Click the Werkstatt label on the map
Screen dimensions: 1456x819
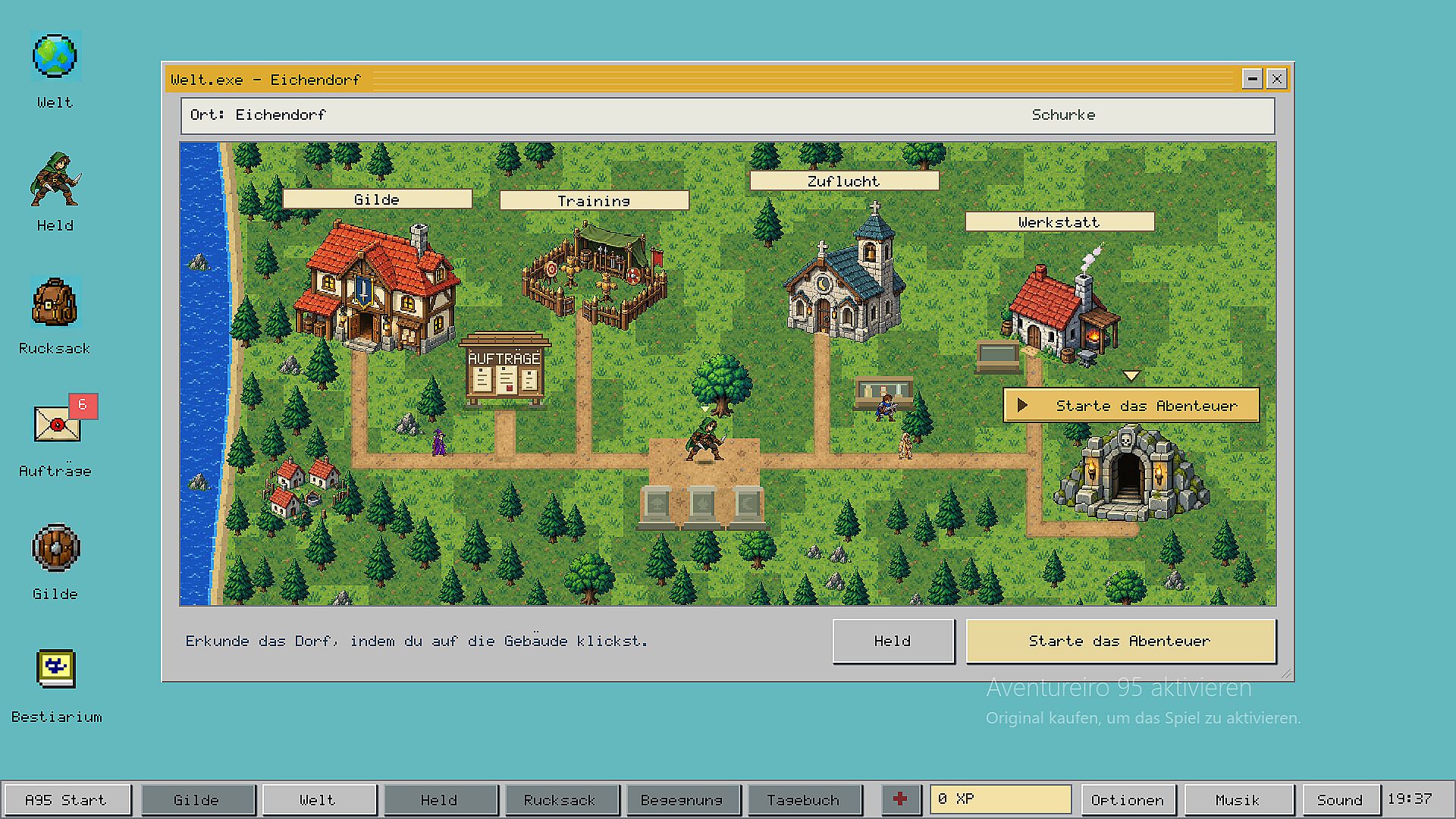point(1059,222)
